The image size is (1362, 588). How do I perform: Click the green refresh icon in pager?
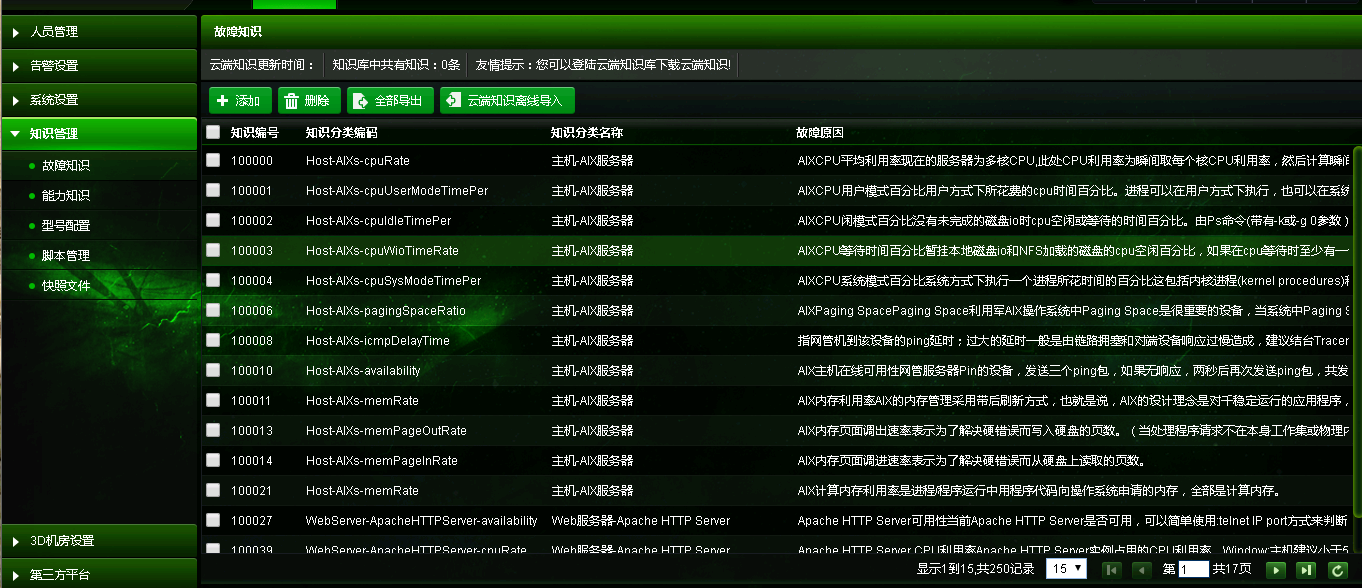click(x=1337, y=570)
